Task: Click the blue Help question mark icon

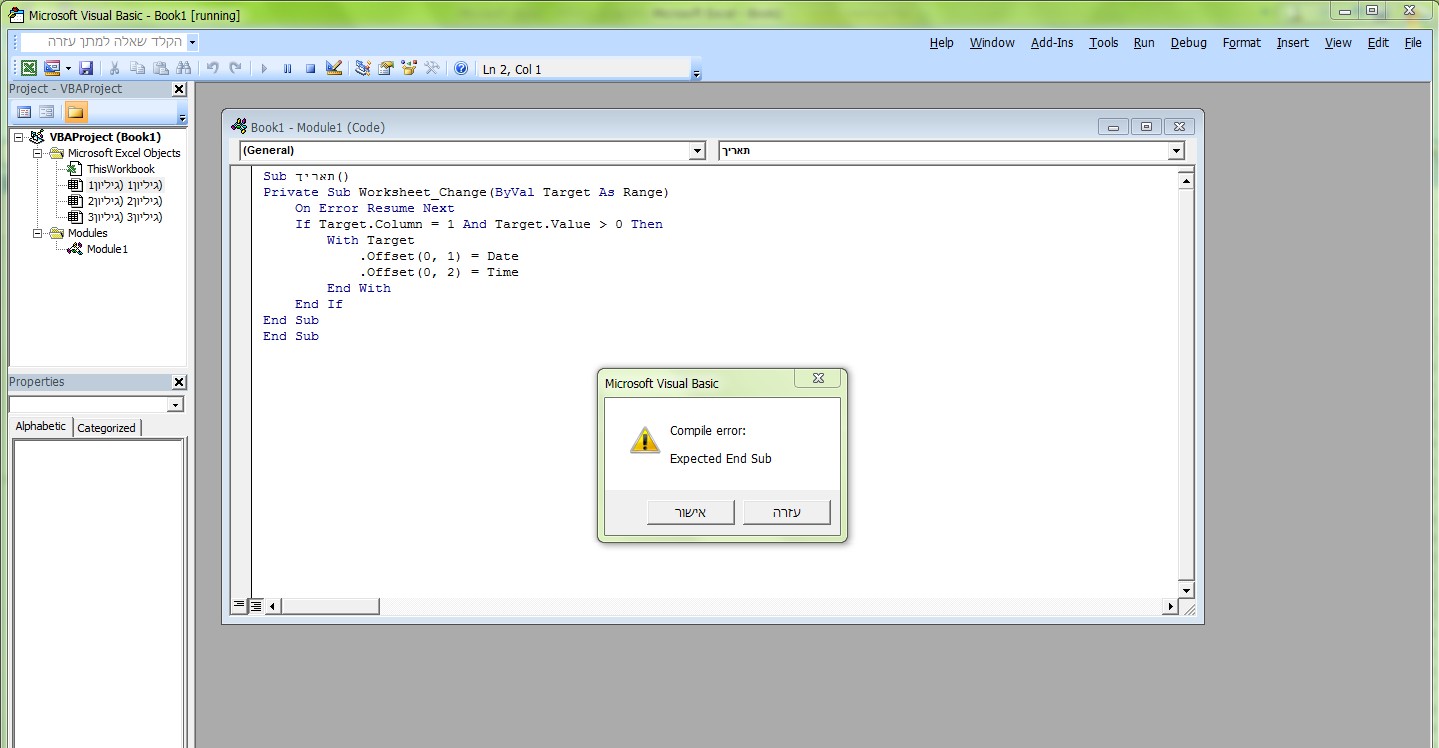Action: (x=461, y=68)
